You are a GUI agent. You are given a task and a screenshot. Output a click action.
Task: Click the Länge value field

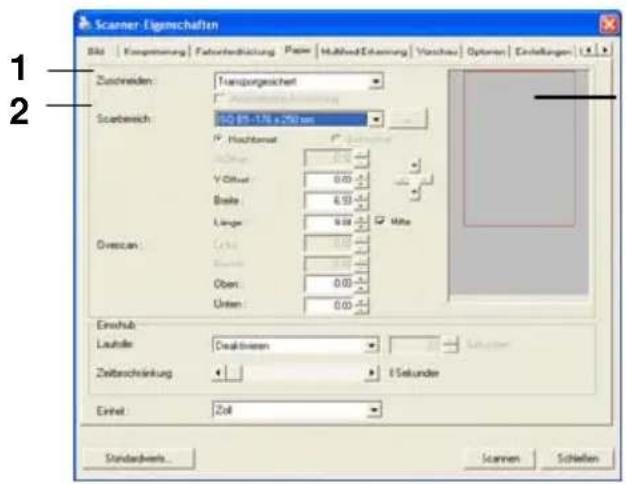pyautogui.click(x=329, y=222)
